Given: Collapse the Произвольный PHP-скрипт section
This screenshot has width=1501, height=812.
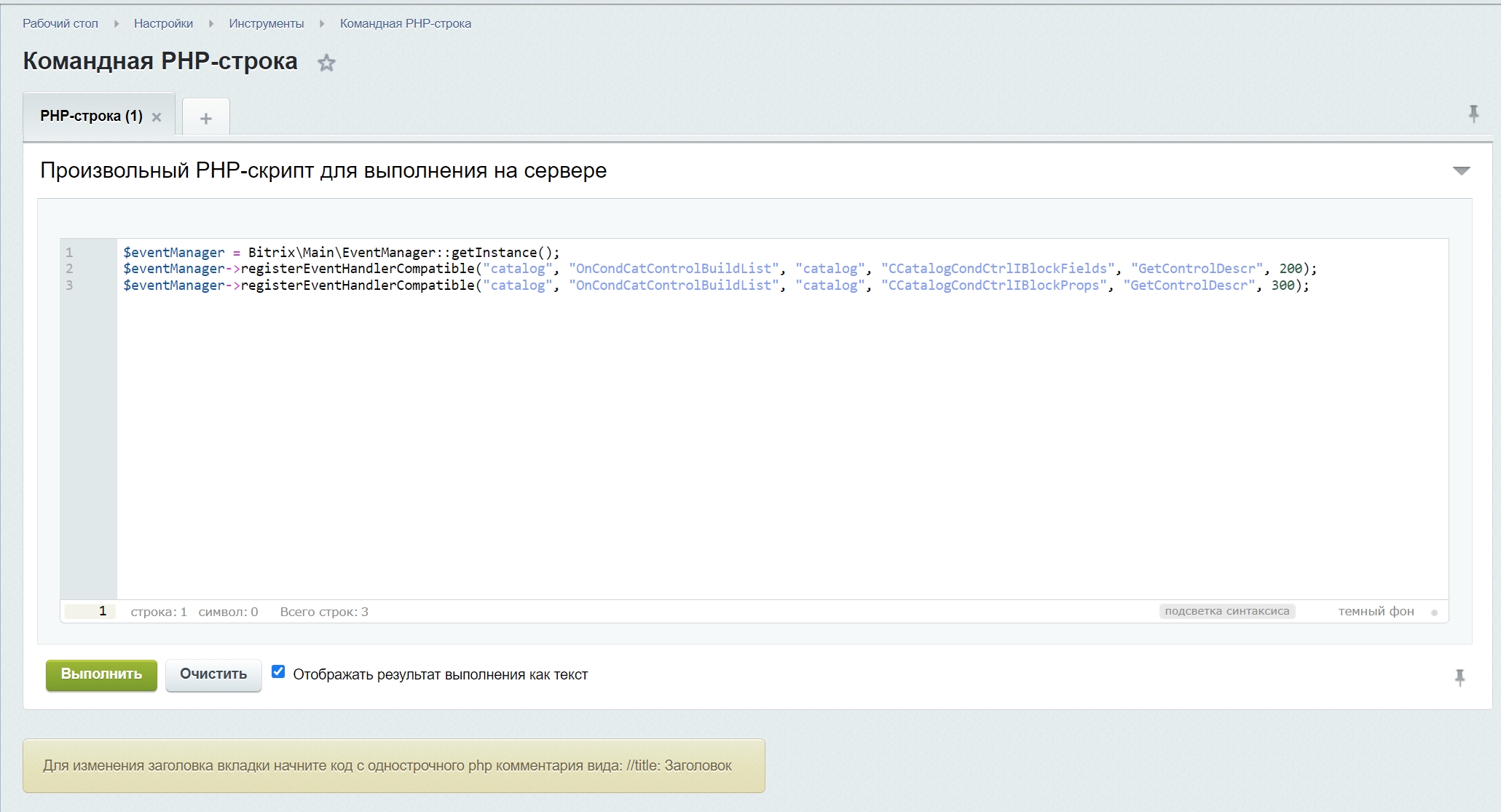Looking at the screenshot, I should point(1461,171).
